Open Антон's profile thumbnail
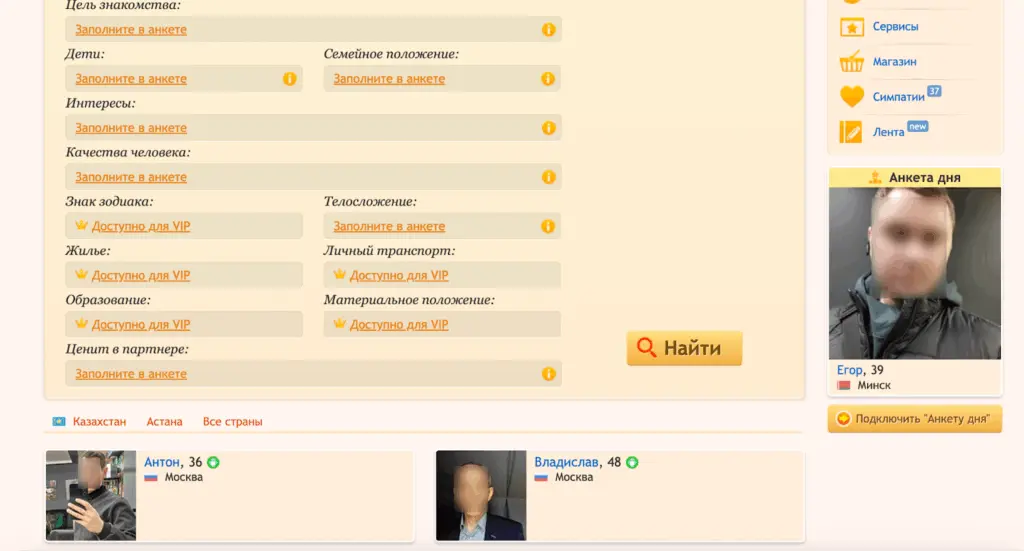This screenshot has width=1024, height=551. click(x=91, y=495)
